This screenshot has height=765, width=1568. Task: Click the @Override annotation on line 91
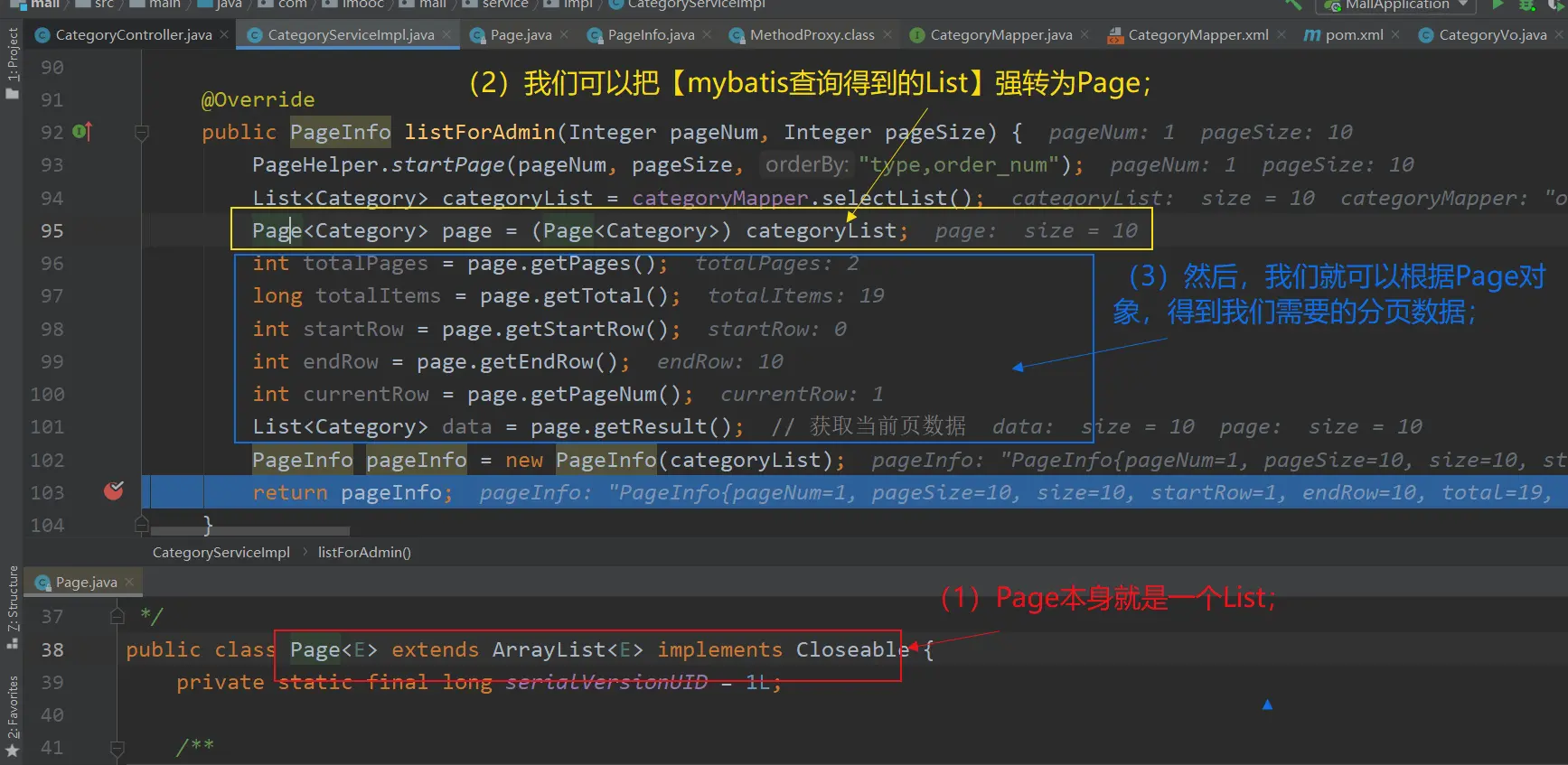[258, 99]
